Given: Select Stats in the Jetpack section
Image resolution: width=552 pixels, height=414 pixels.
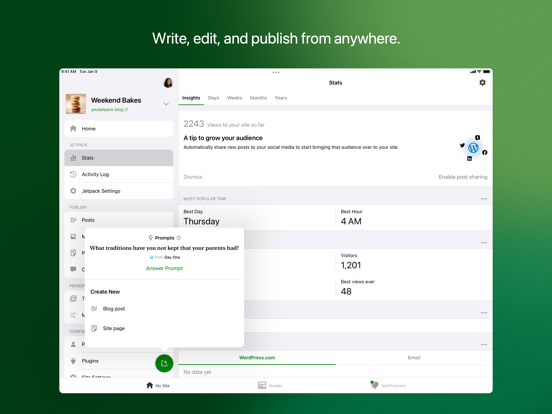Looking at the screenshot, I should click(119, 158).
